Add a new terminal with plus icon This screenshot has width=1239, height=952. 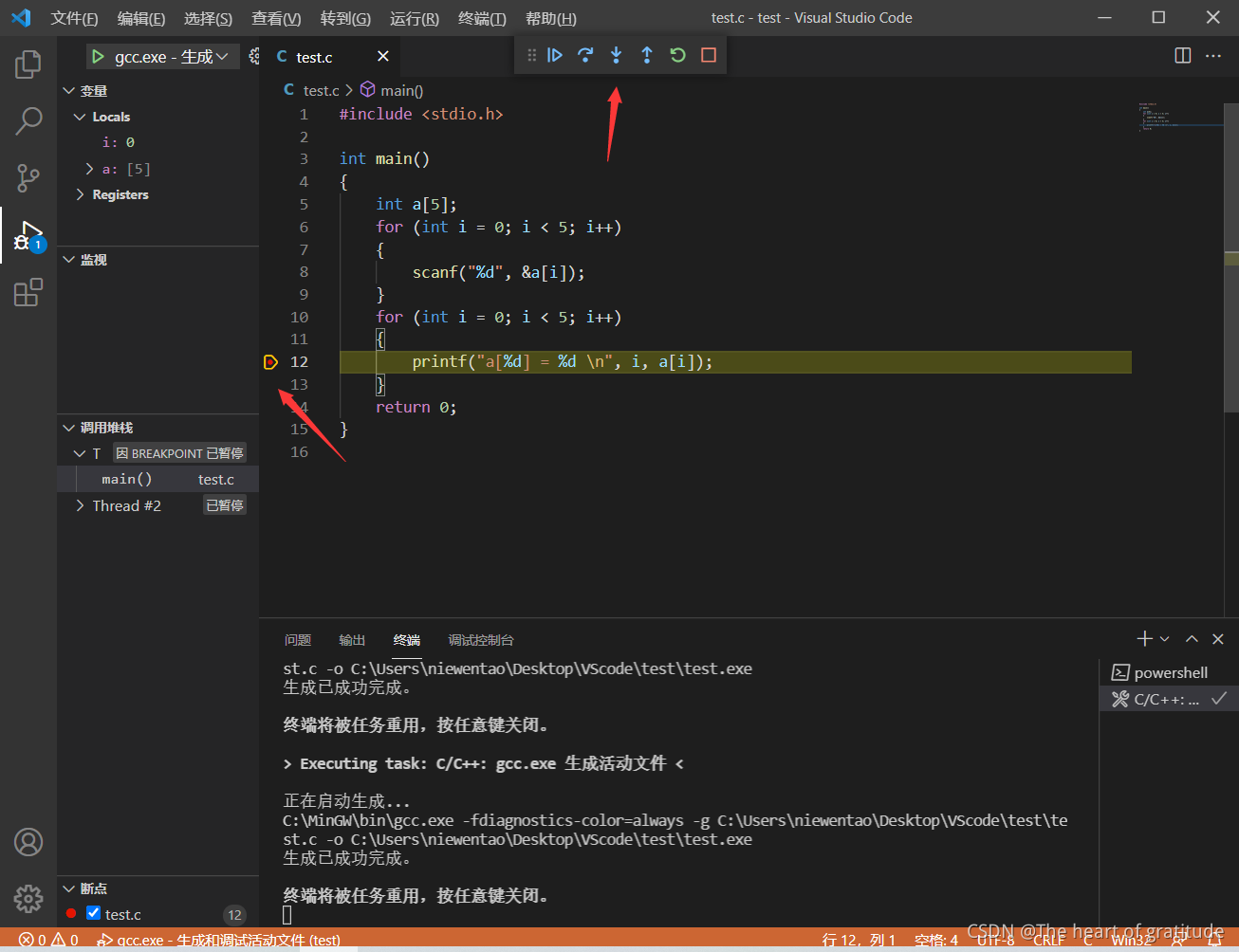(1145, 639)
